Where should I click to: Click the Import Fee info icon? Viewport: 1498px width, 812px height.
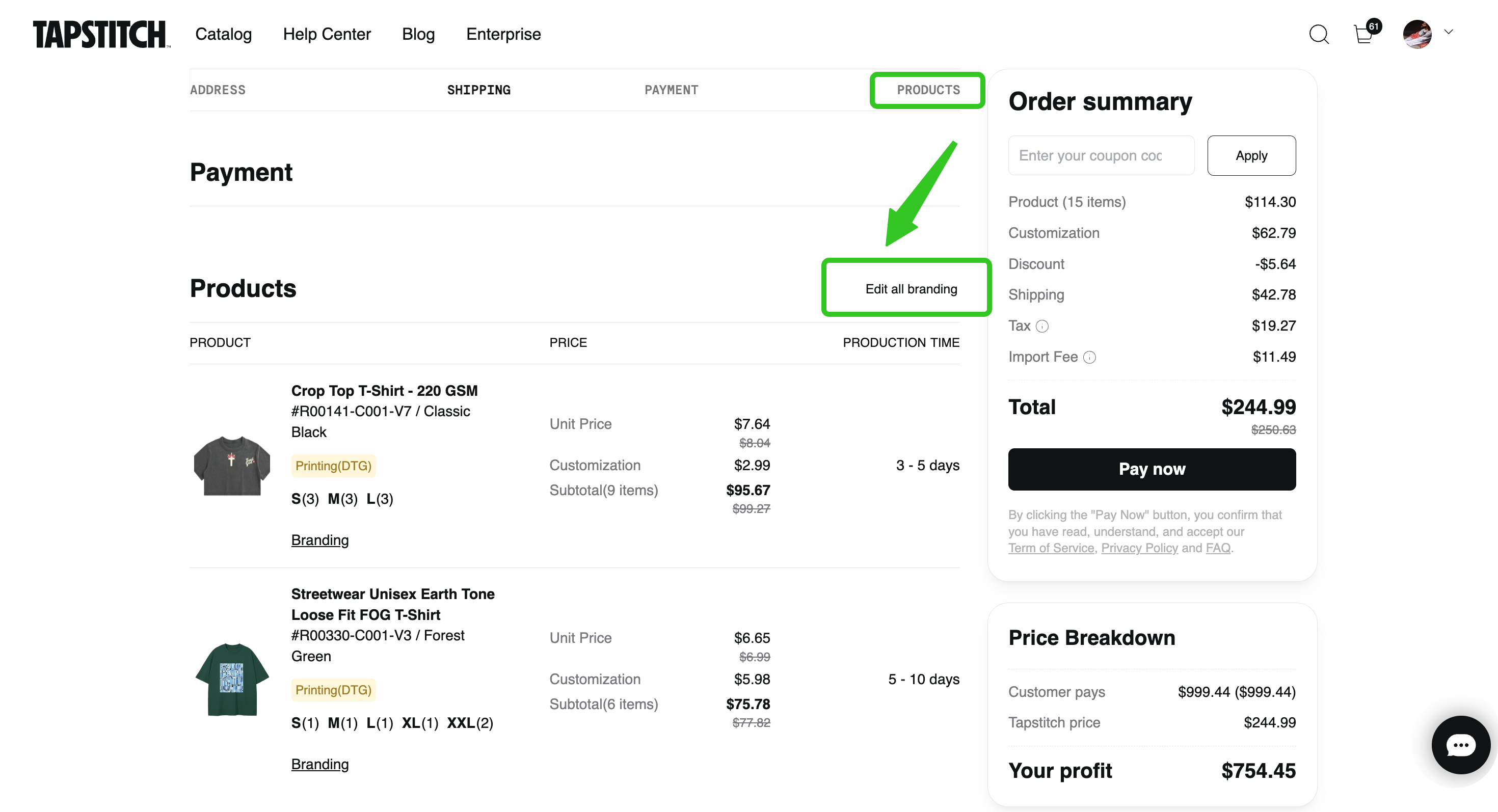[1089, 358]
